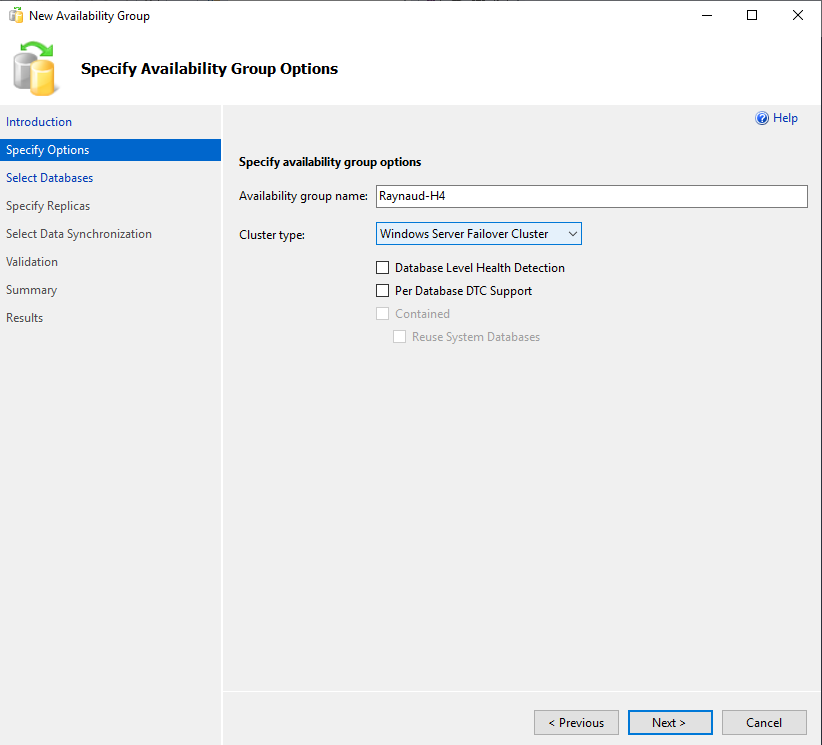Select the Windows Server Failover Cluster combo box

pyautogui.click(x=470, y=233)
